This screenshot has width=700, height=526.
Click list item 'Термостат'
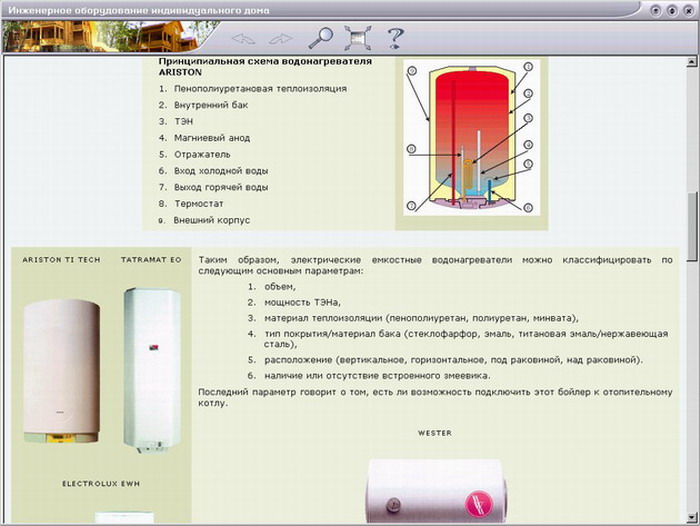[x=199, y=204]
